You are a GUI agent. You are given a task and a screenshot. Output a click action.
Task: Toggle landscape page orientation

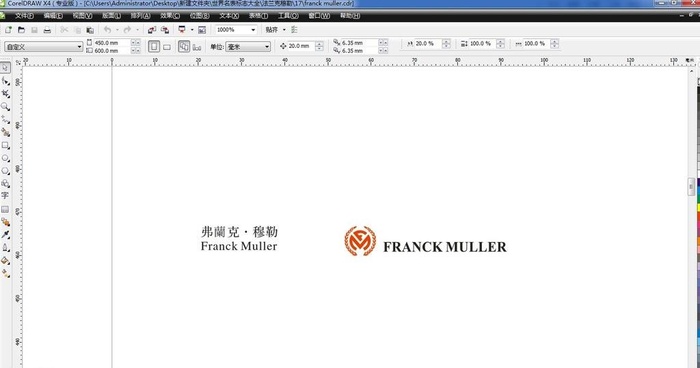(167, 46)
